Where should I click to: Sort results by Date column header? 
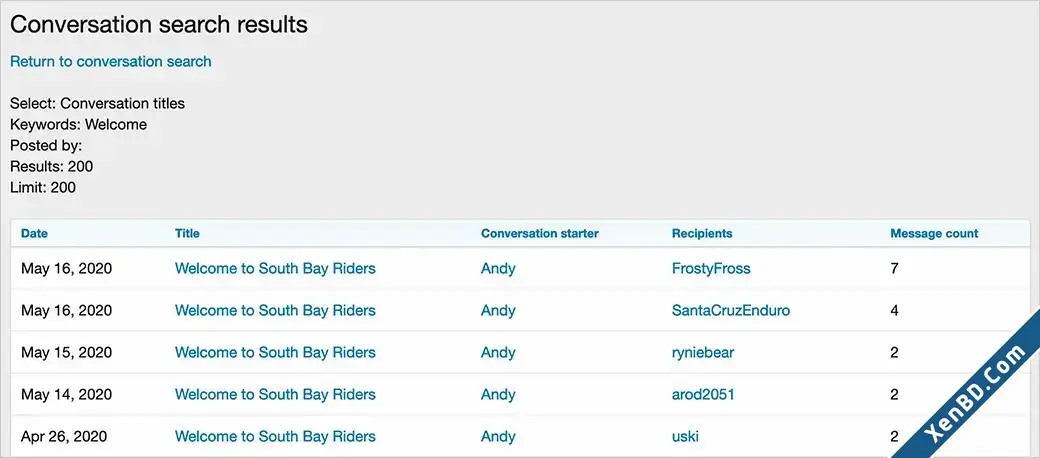tap(34, 233)
